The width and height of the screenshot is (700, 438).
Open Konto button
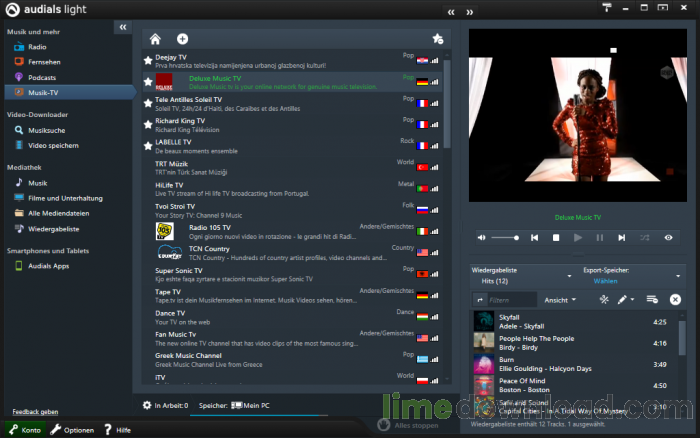point(25,430)
